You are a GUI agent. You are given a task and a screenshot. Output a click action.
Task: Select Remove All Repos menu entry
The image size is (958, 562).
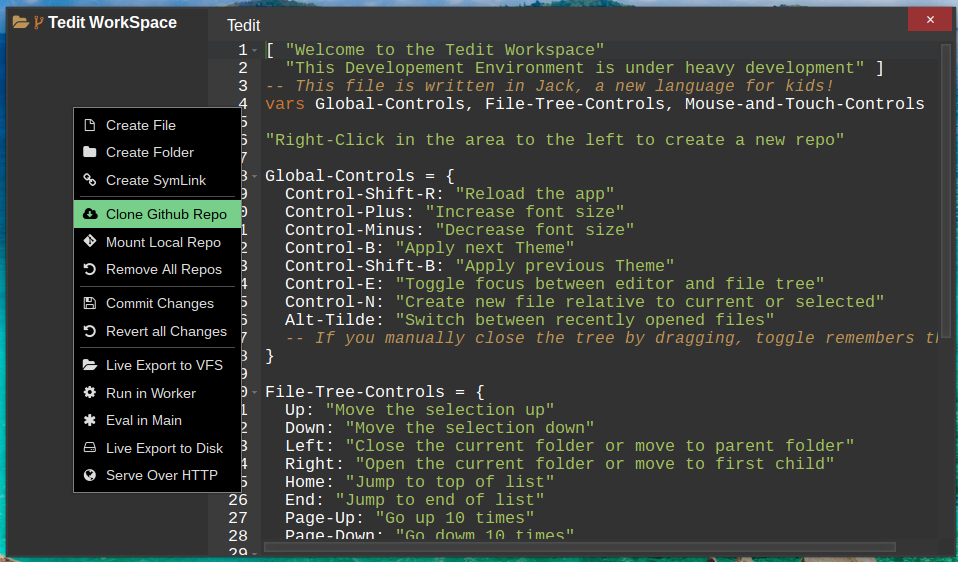[158, 269]
